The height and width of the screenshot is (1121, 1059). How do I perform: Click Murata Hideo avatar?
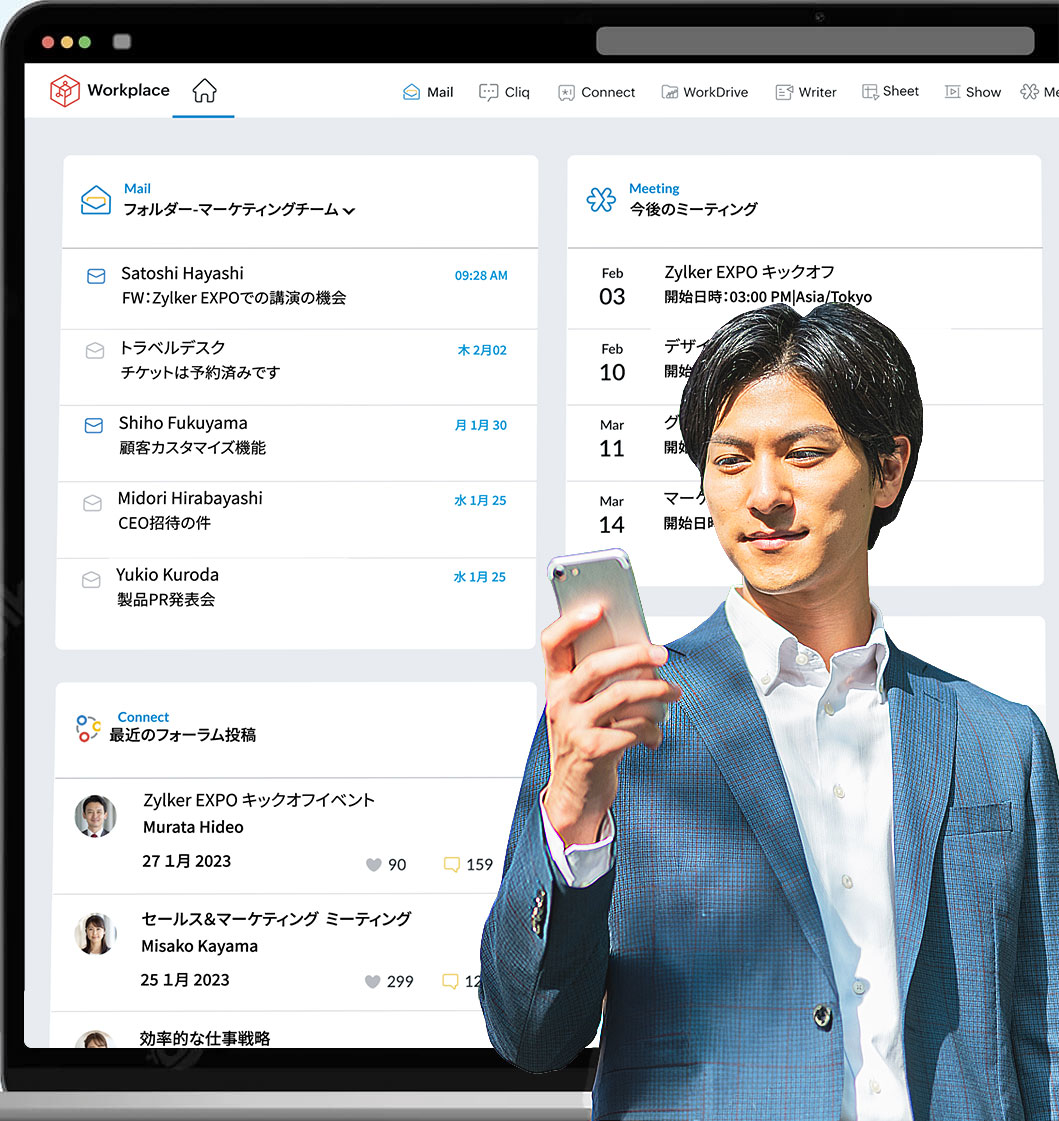click(96, 816)
